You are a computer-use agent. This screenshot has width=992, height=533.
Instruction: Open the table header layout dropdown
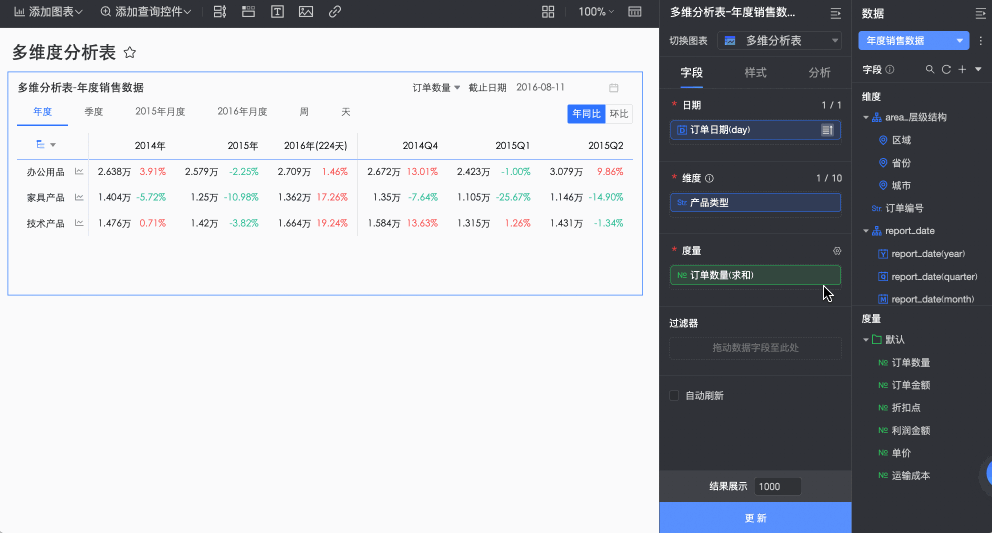(x=46, y=145)
